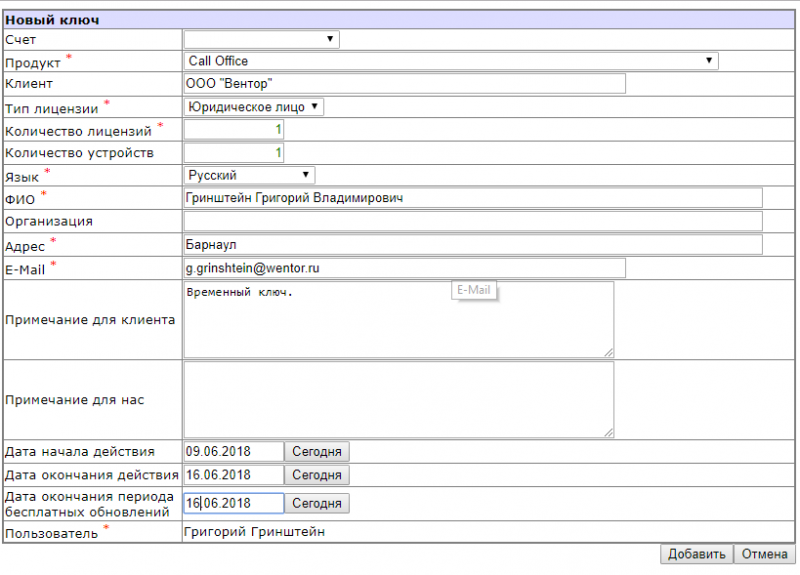The width and height of the screenshot is (800, 575).
Task: Click the Адрес field containing Барнаул
Action: pos(473,245)
